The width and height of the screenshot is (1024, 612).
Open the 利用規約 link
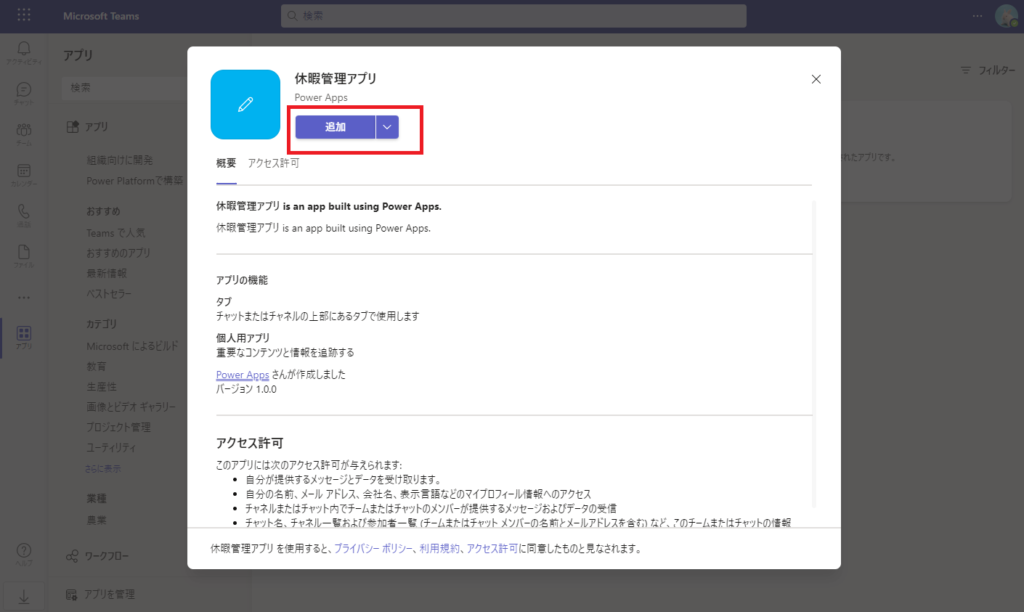[x=440, y=549]
